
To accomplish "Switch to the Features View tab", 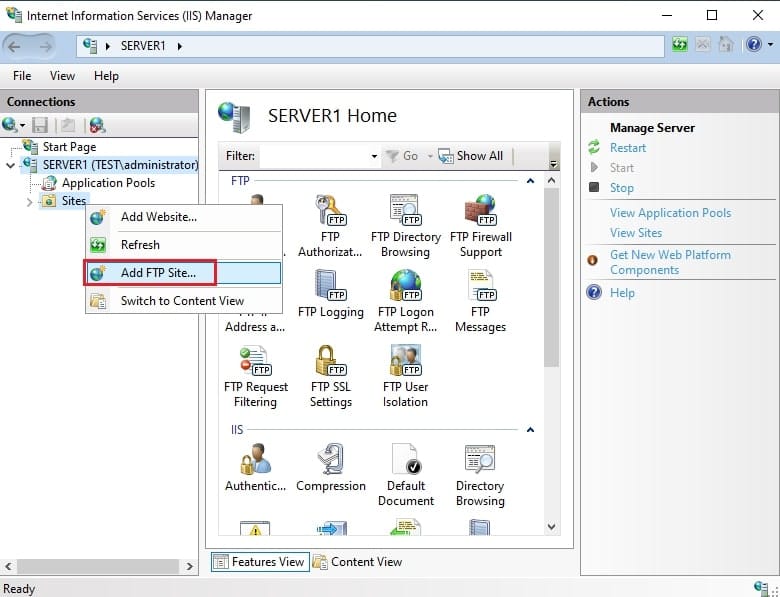I will click(260, 562).
